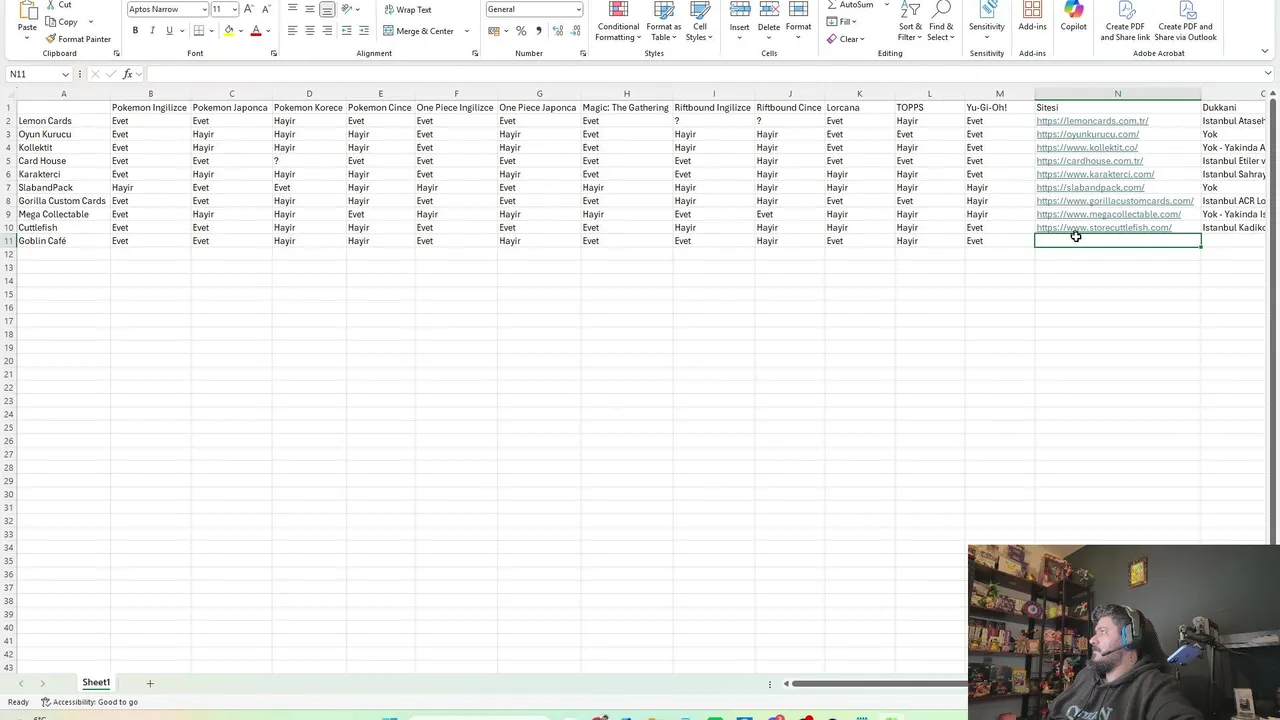Align text right in the cell

click(327, 31)
